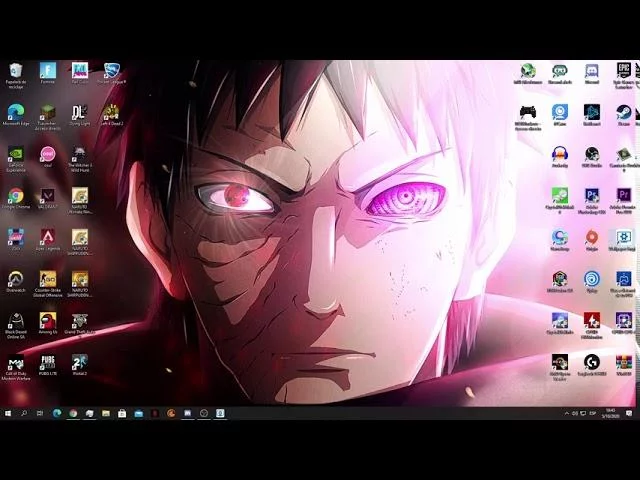Viewport: 640px width, 480px height.
Task: Select the Among Us desktop icon
Action: tap(48, 323)
